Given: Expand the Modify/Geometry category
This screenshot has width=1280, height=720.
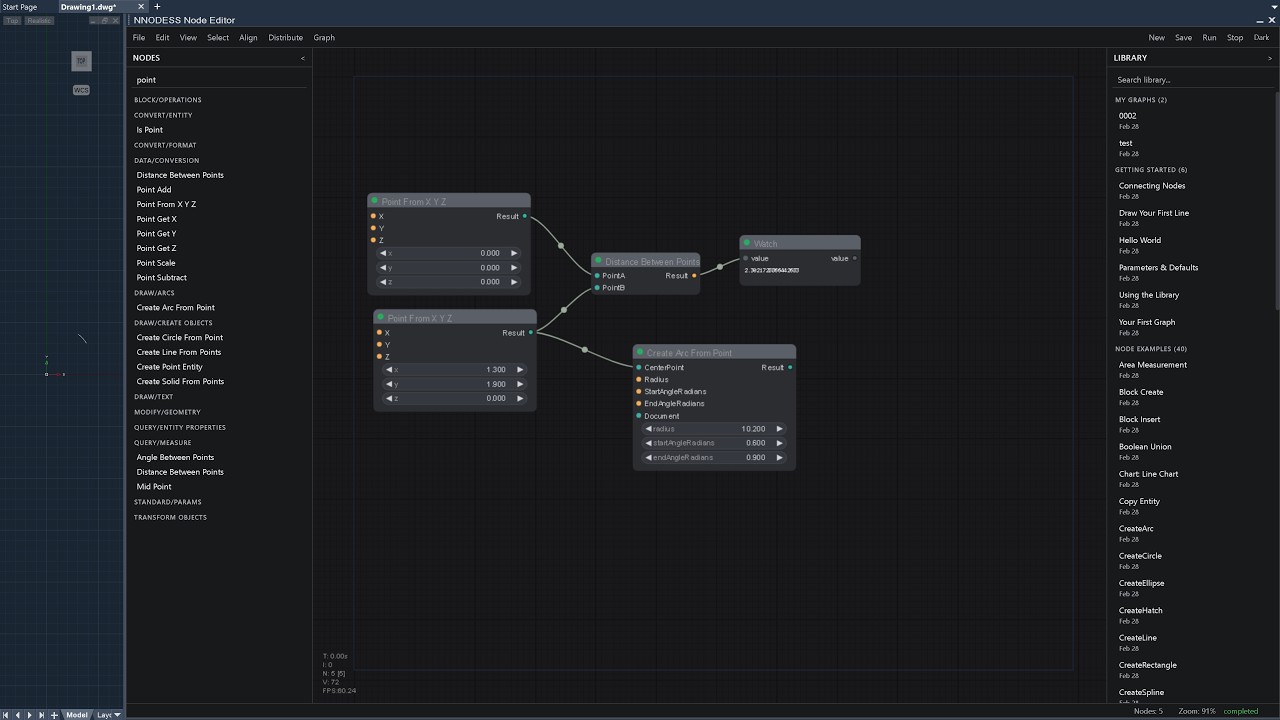Looking at the screenshot, I should [x=167, y=412].
